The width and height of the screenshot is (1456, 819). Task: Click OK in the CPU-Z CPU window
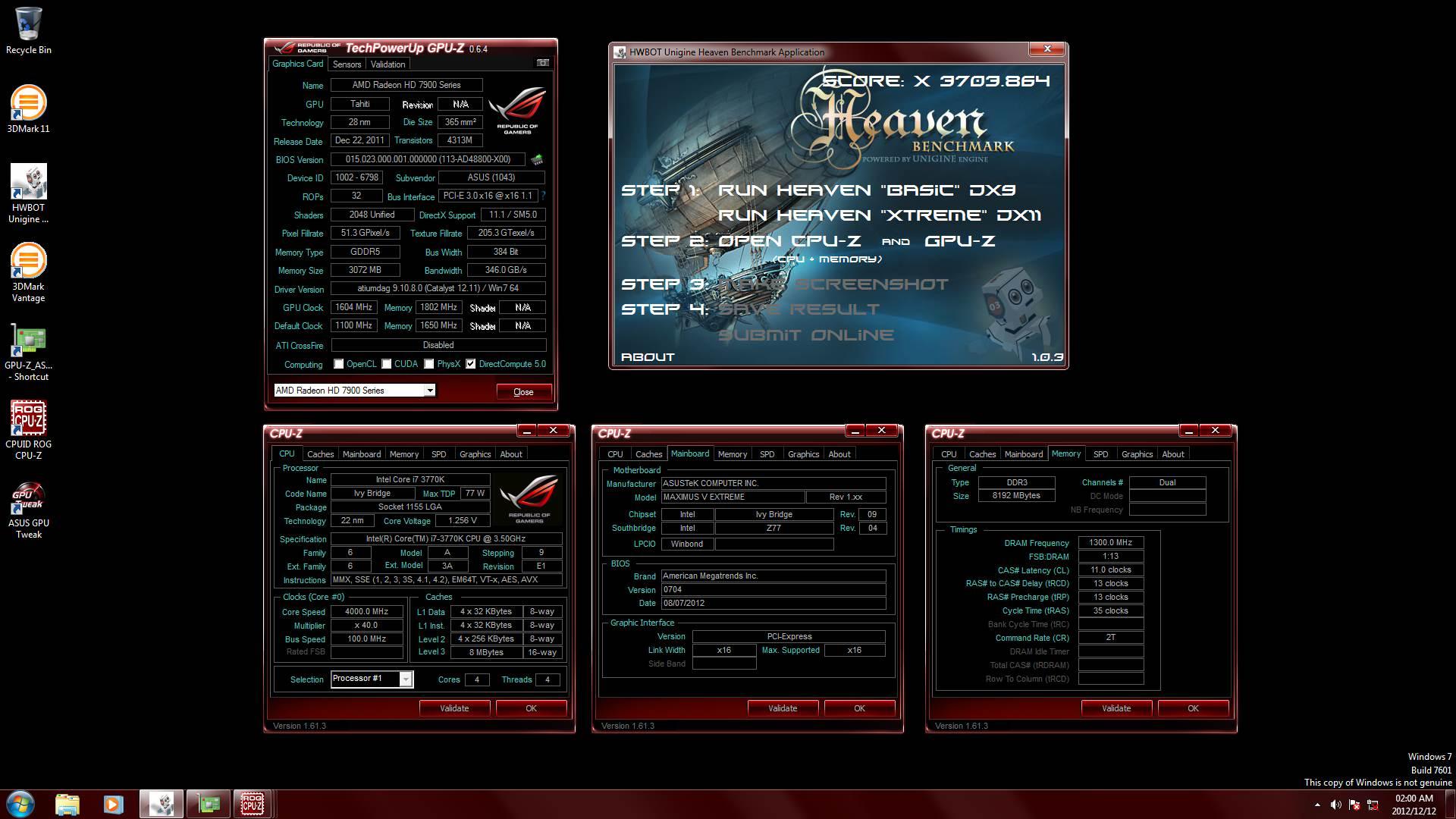coord(531,708)
